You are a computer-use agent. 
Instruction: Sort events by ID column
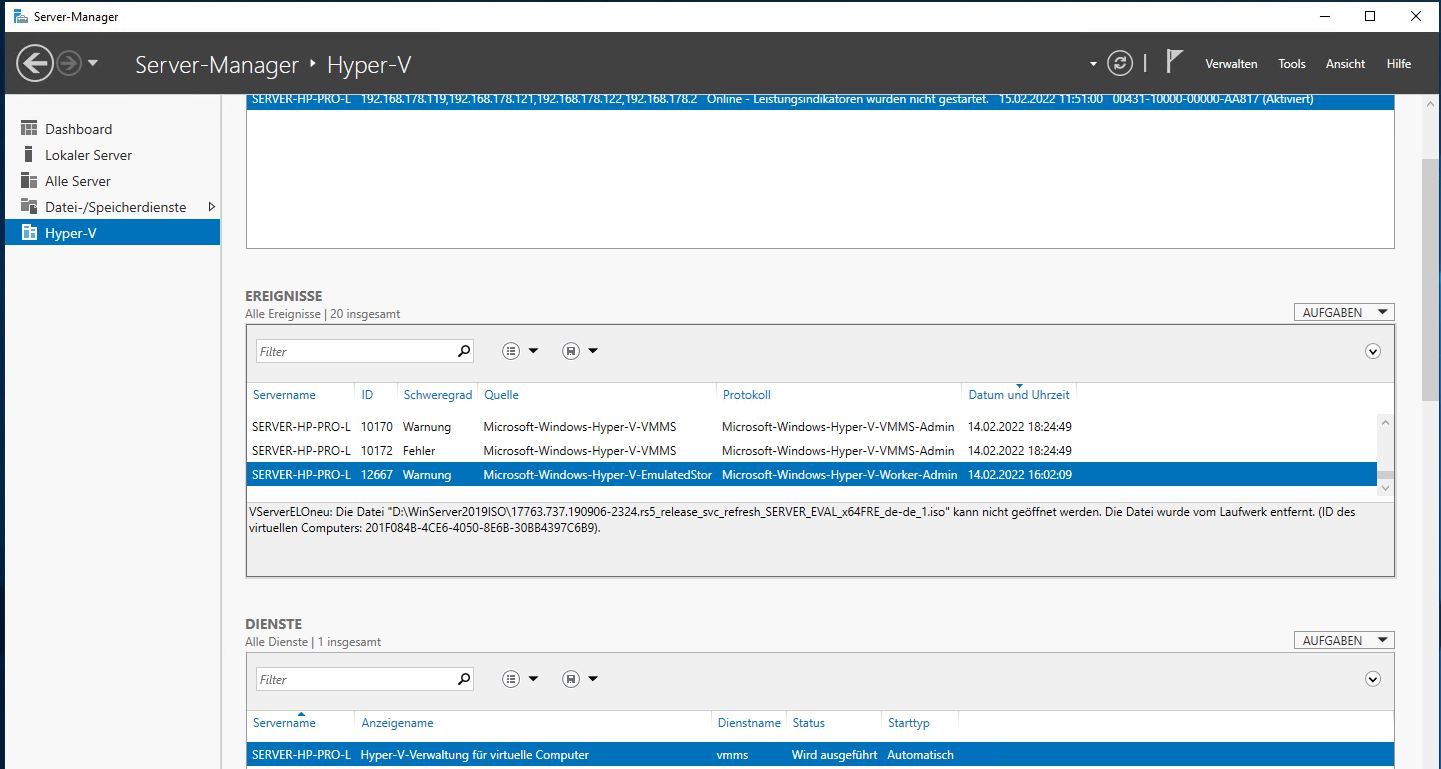(367, 395)
